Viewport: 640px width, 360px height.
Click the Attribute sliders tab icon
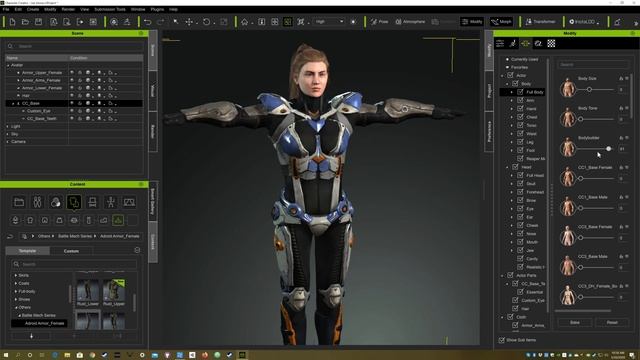click(x=500, y=43)
